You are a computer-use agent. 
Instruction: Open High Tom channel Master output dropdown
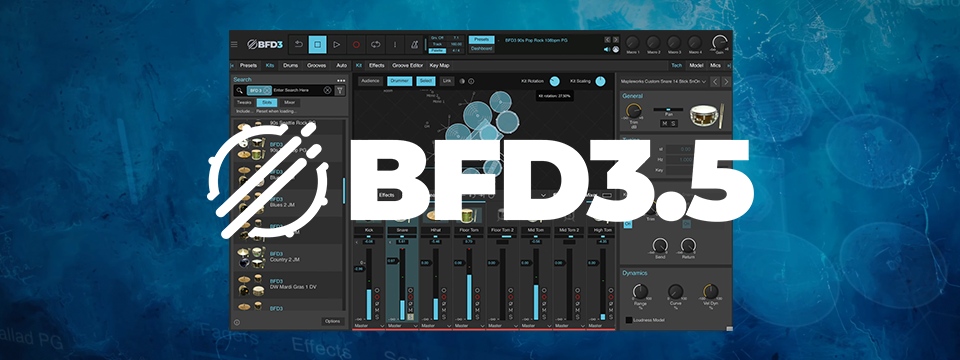(601, 326)
